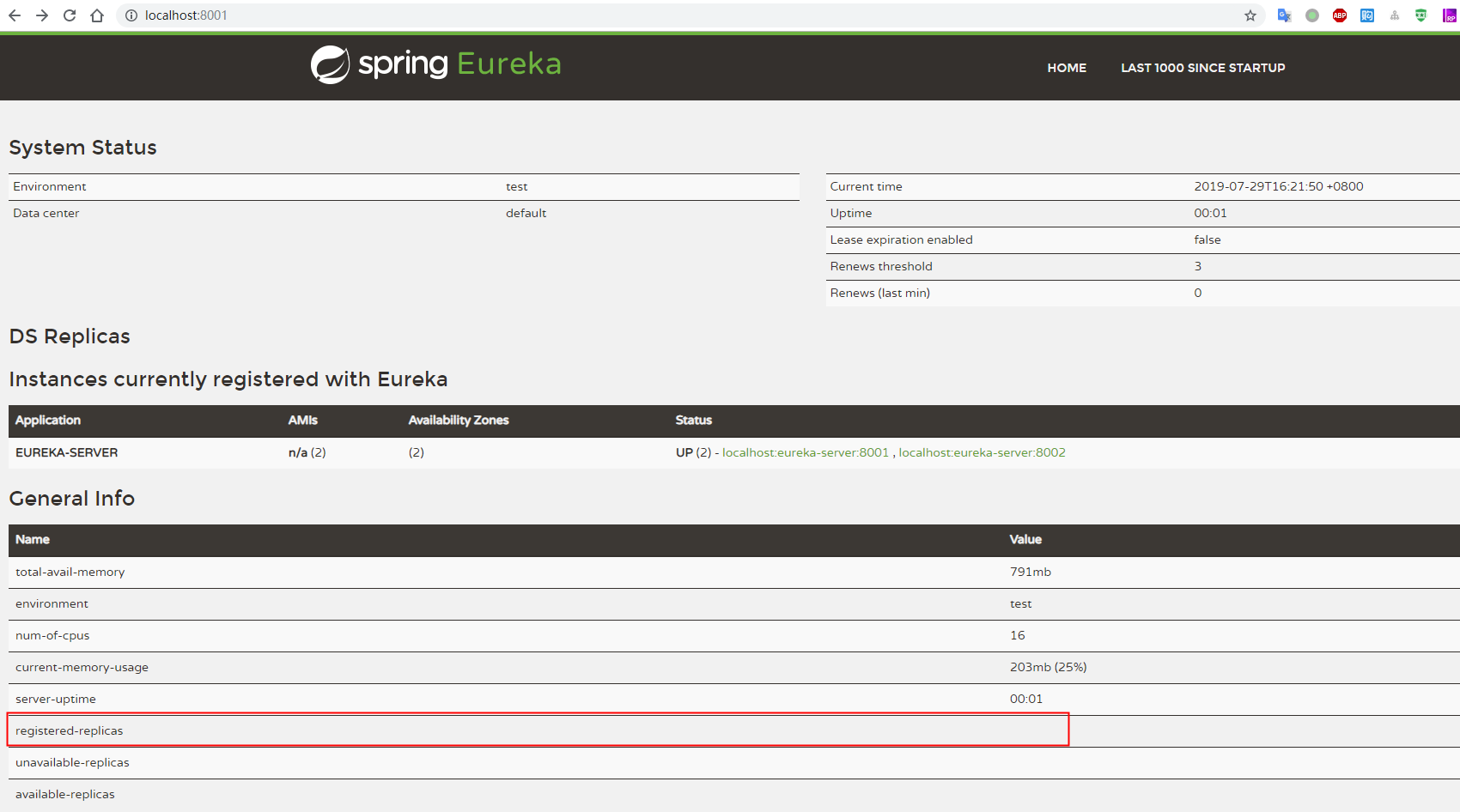The height and width of the screenshot is (812, 1460).
Task: Select the 791mb memory value
Action: click(1030, 572)
